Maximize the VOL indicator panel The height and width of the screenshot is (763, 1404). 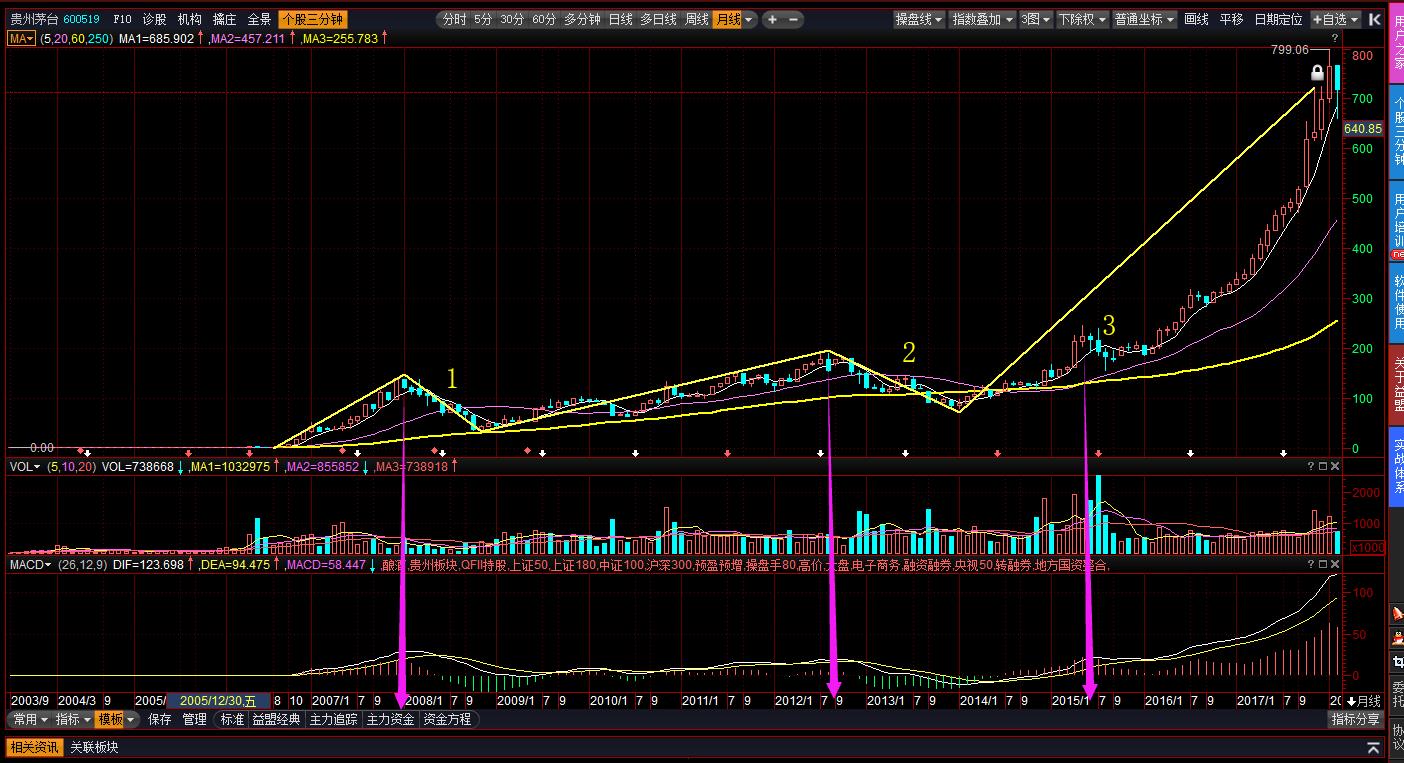1323,466
